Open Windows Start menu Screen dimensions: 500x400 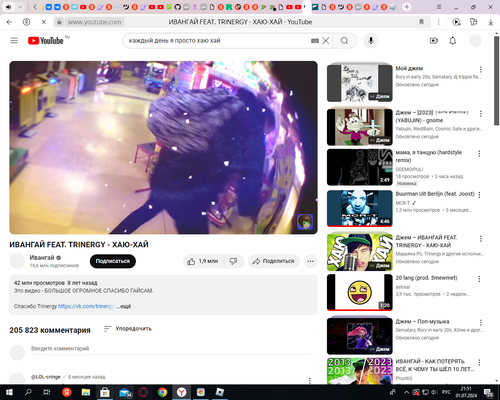tap(9, 392)
